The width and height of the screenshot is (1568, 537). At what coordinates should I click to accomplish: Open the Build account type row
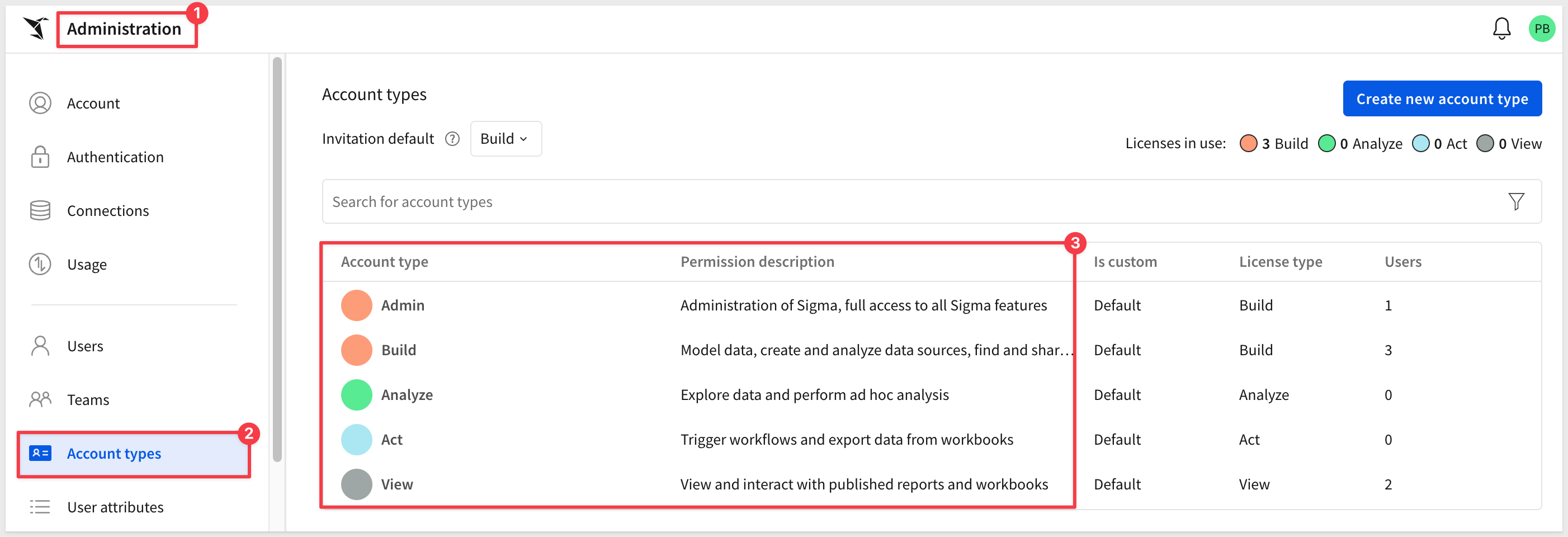pos(399,350)
